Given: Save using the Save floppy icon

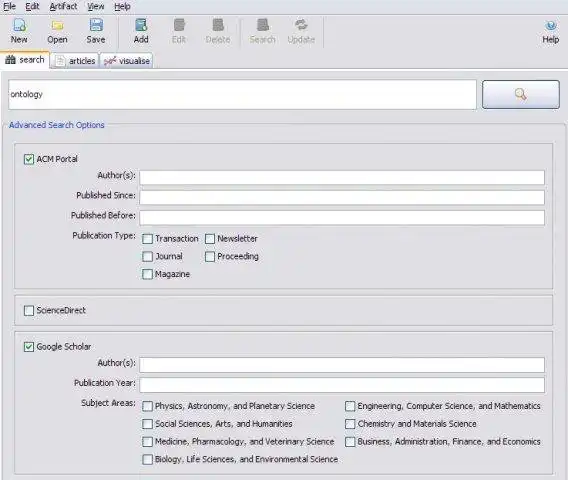Looking at the screenshot, I should (96, 25).
